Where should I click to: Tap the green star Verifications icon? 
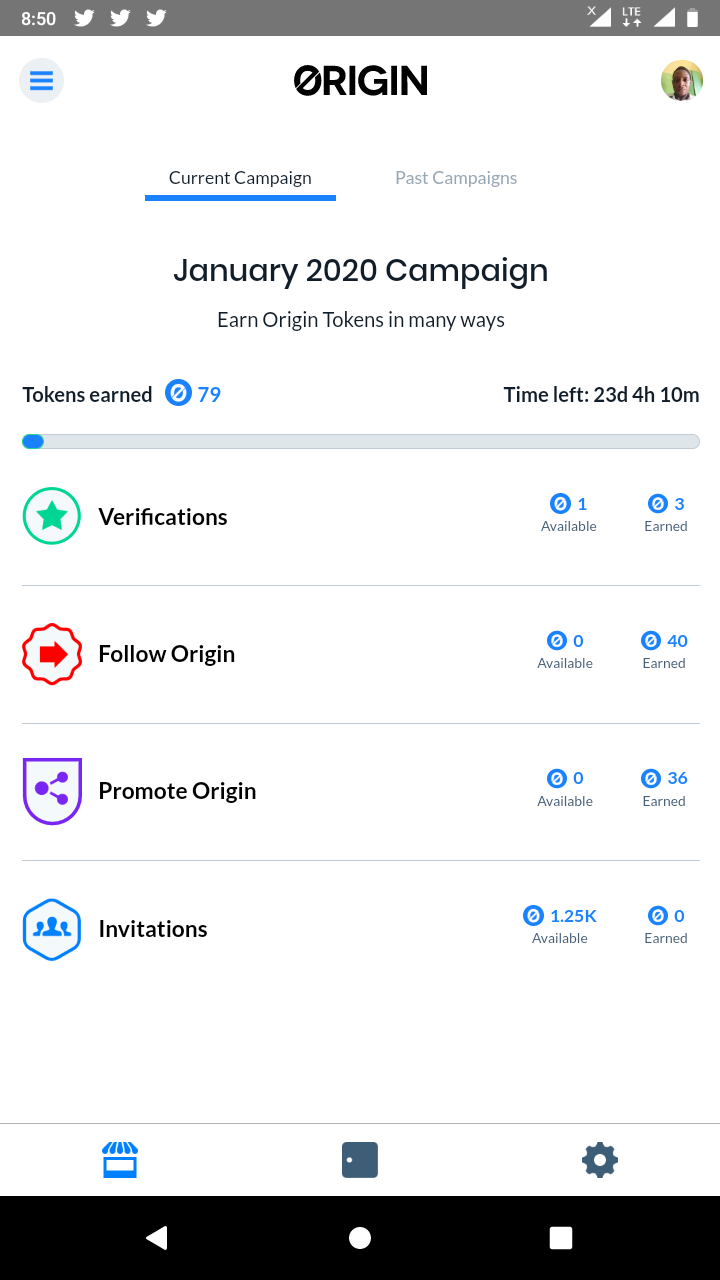(52, 516)
